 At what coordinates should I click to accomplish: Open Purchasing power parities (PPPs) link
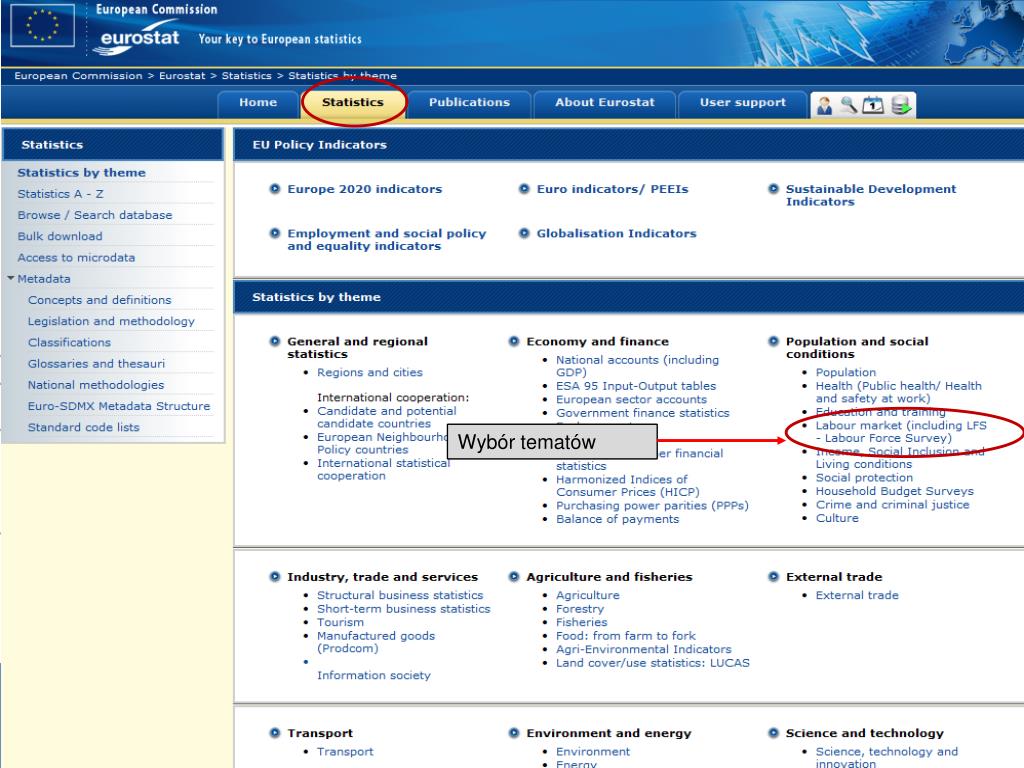click(652, 505)
